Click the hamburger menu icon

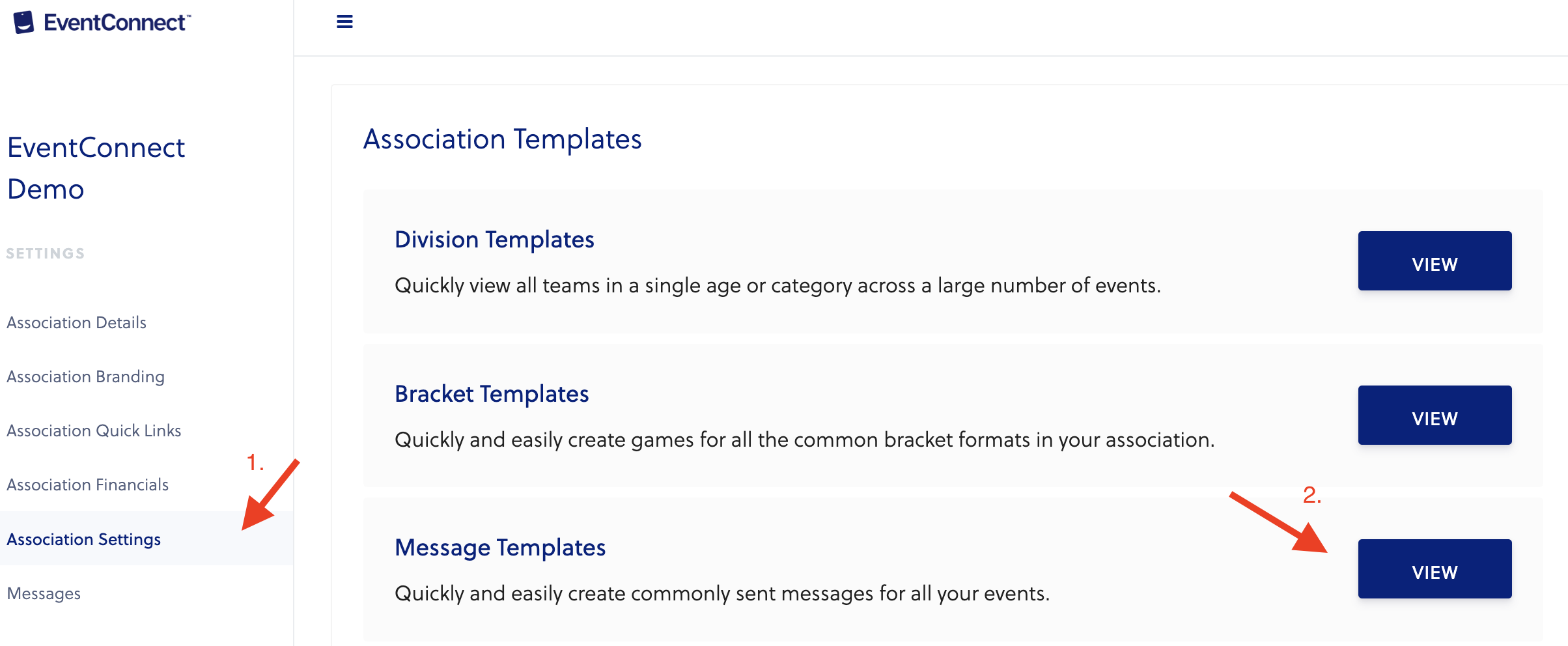coord(344,22)
